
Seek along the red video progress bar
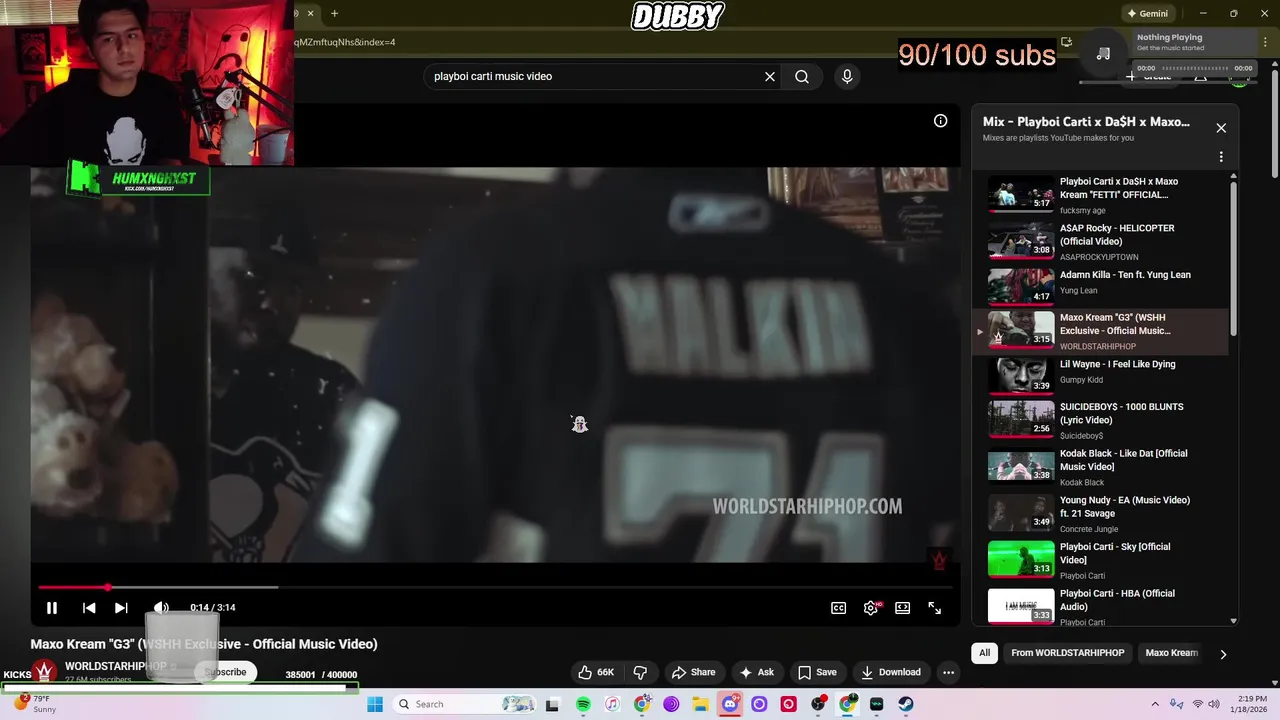pos(495,587)
